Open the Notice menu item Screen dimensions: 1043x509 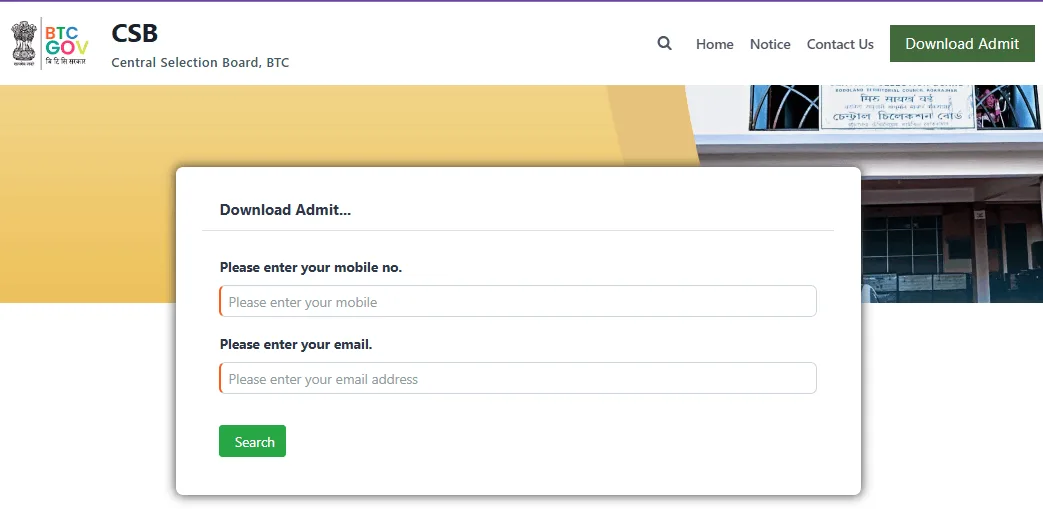tap(770, 44)
